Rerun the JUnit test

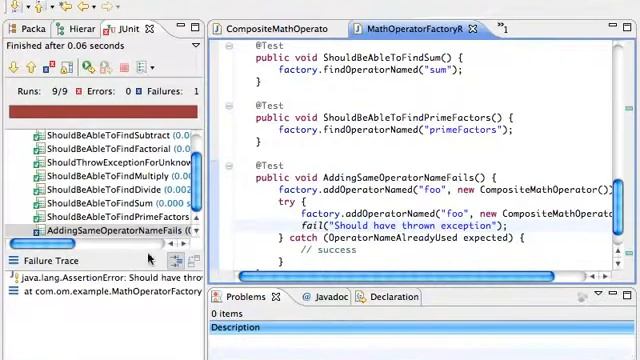click(x=88, y=68)
